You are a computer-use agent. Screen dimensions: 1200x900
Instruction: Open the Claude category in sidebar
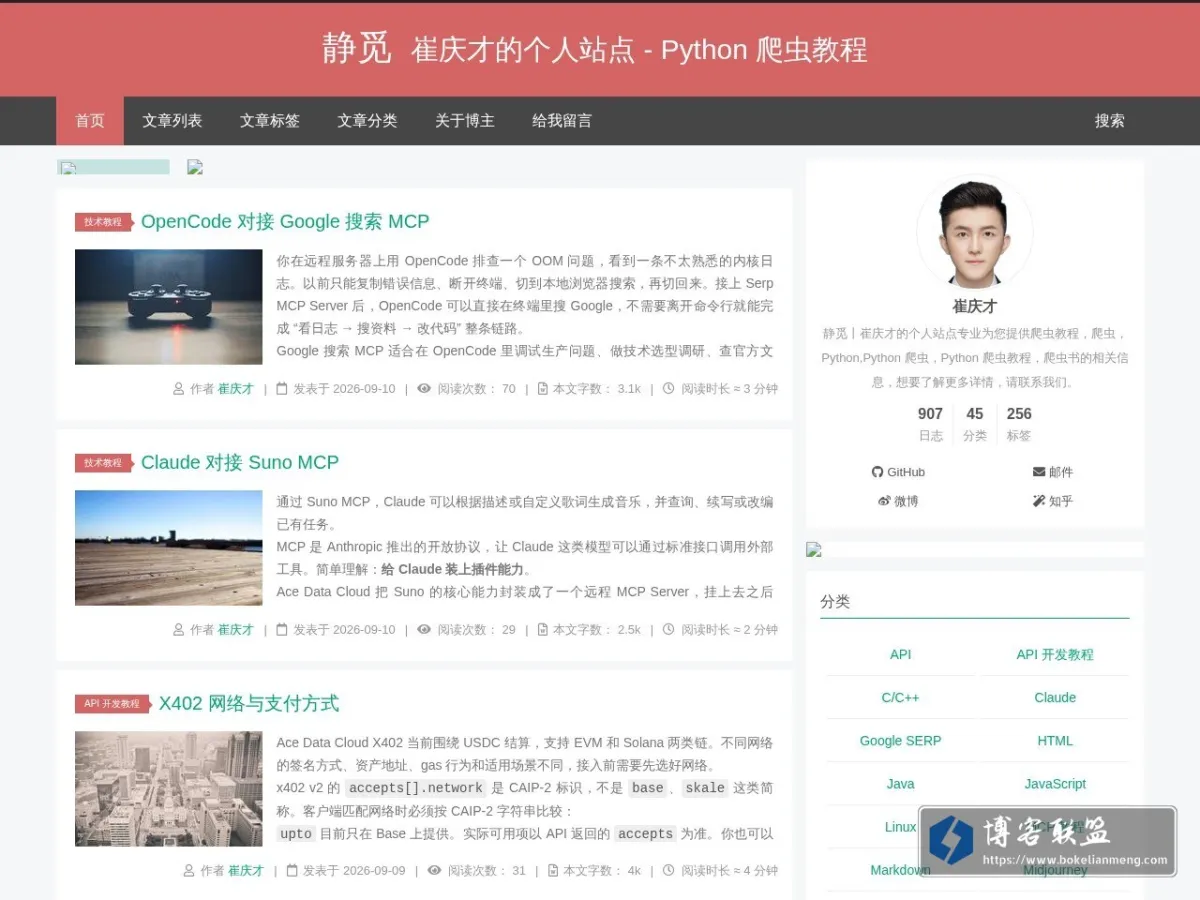pos(1055,698)
